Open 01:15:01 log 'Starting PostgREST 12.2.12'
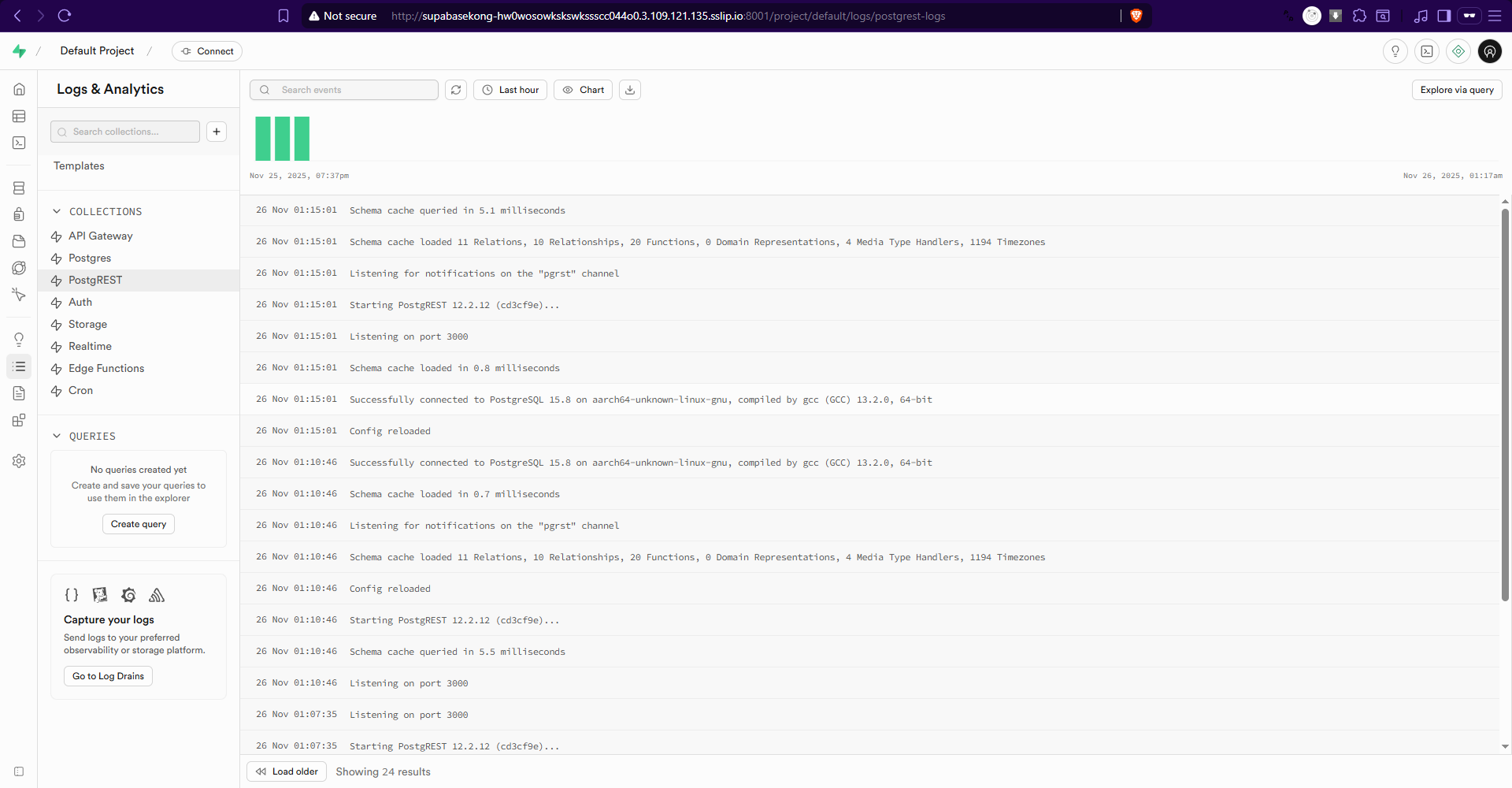The image size is (1512, 788). [870, 305]
